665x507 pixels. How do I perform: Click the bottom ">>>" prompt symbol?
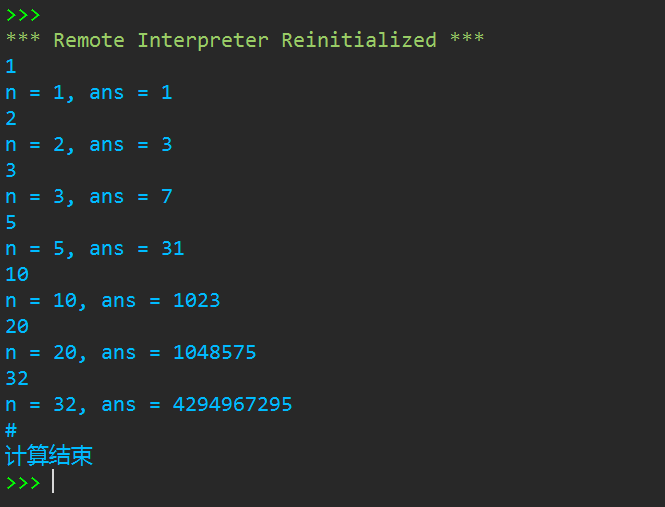[23, 482]
